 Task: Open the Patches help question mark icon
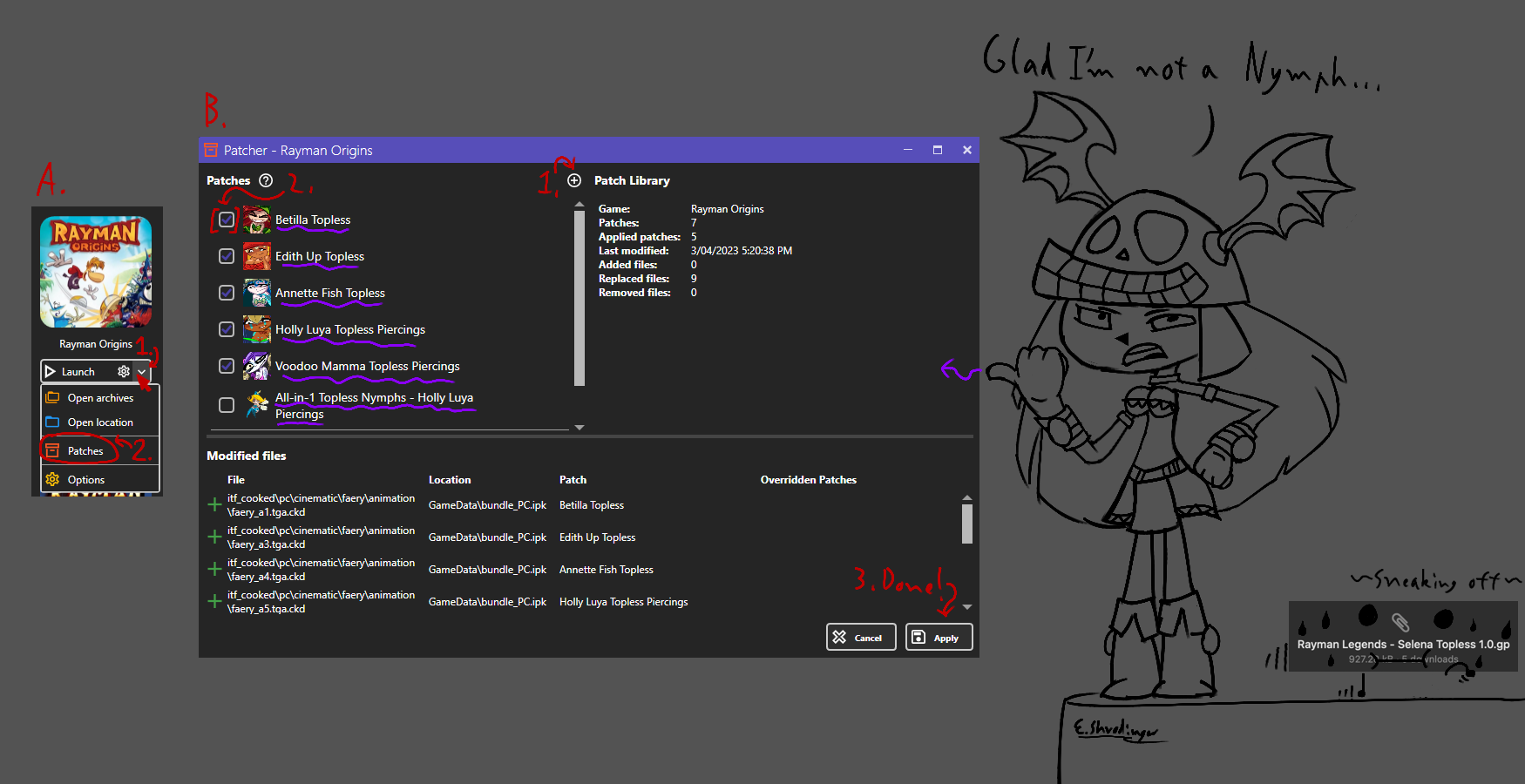tap(266, 180)
